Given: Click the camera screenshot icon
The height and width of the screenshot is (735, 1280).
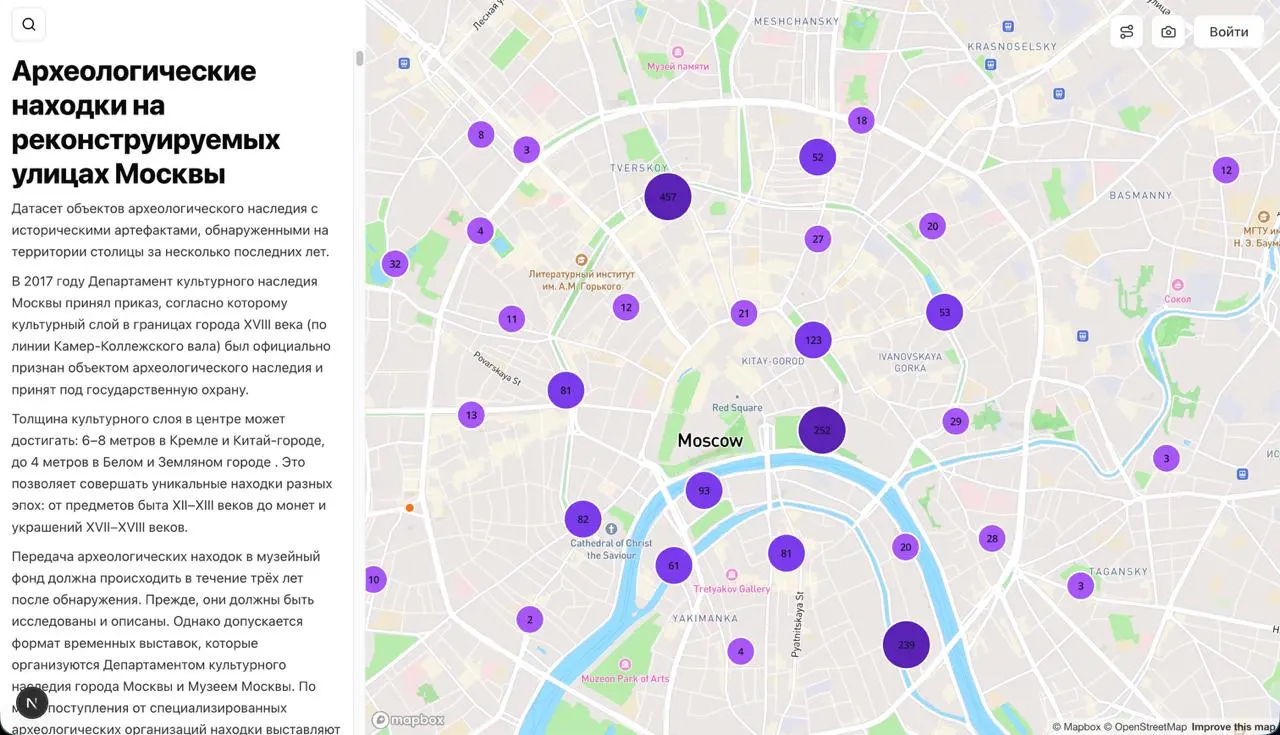Looking at the screenshot, I should [x=1168, y=32].
